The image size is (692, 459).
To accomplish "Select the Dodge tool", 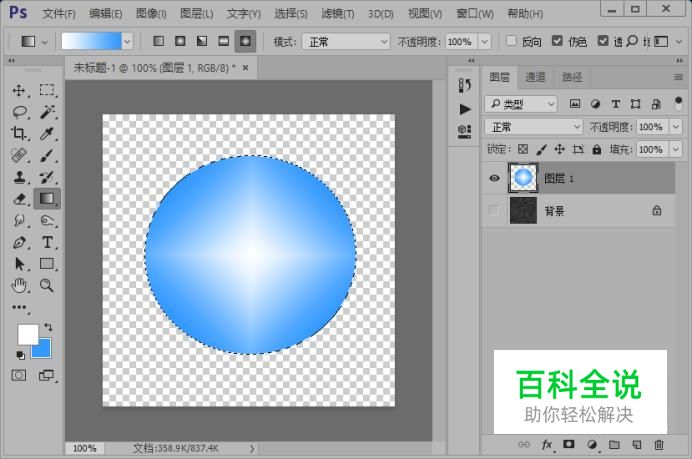I will tap(47, 220).
